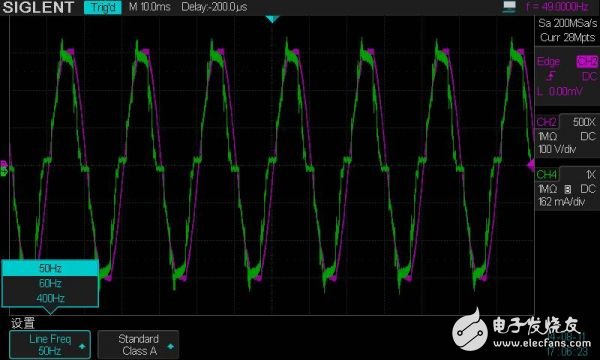The width and height of the screenshot is (600, 360).
Task: Click the 100 V/div scale of CH2
Action: [557, 149]
